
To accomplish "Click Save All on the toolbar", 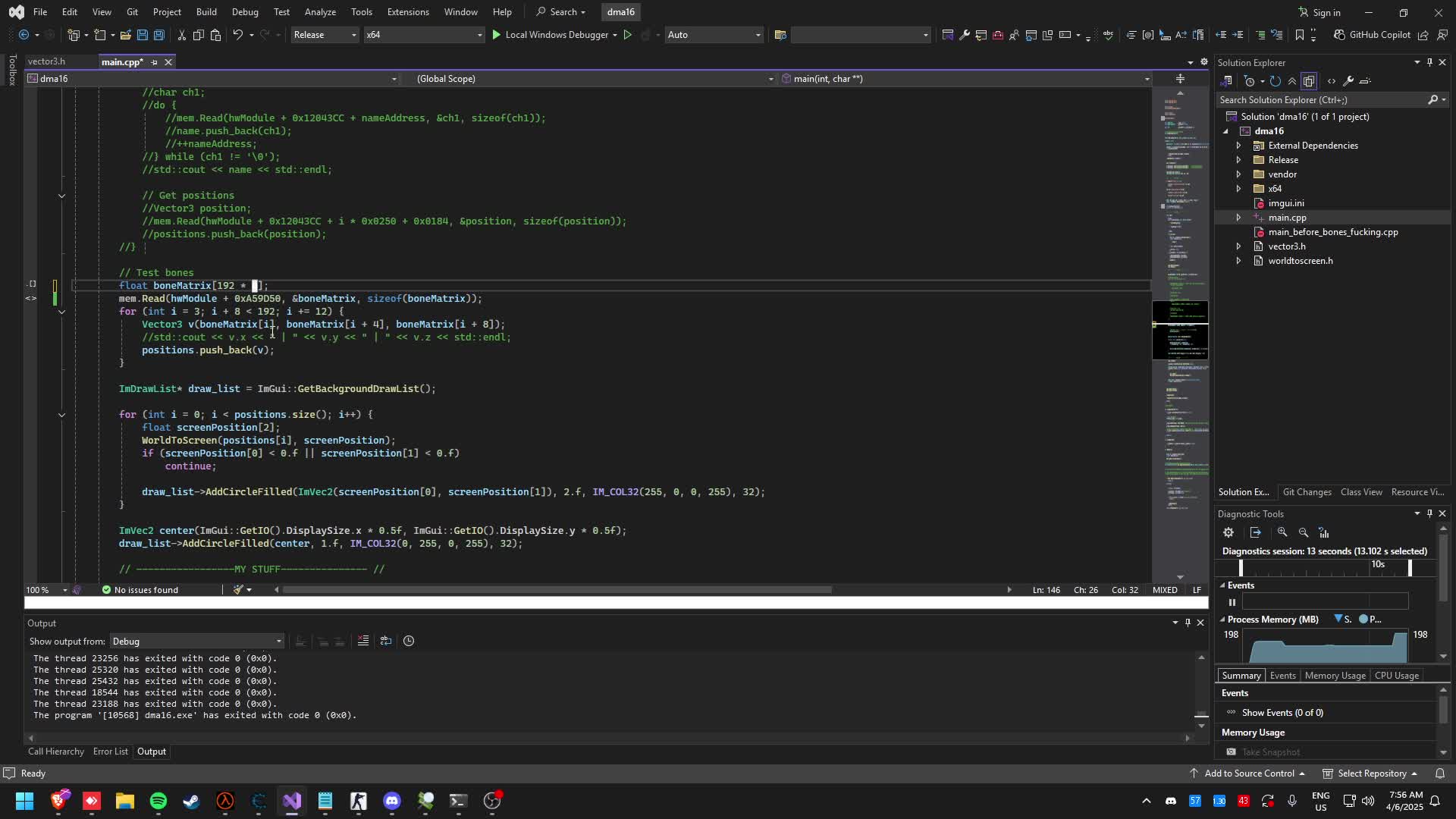I will click(x=158, y=35).
